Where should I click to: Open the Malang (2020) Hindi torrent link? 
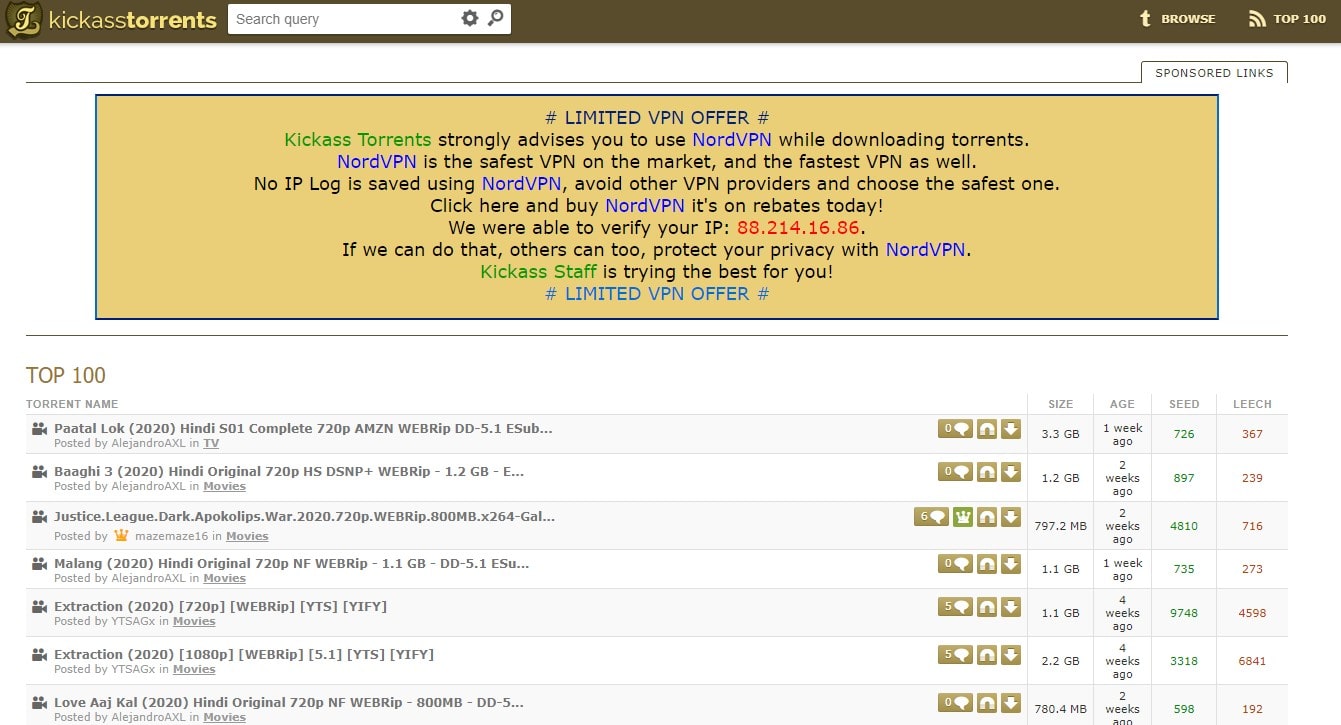point(292,563)
